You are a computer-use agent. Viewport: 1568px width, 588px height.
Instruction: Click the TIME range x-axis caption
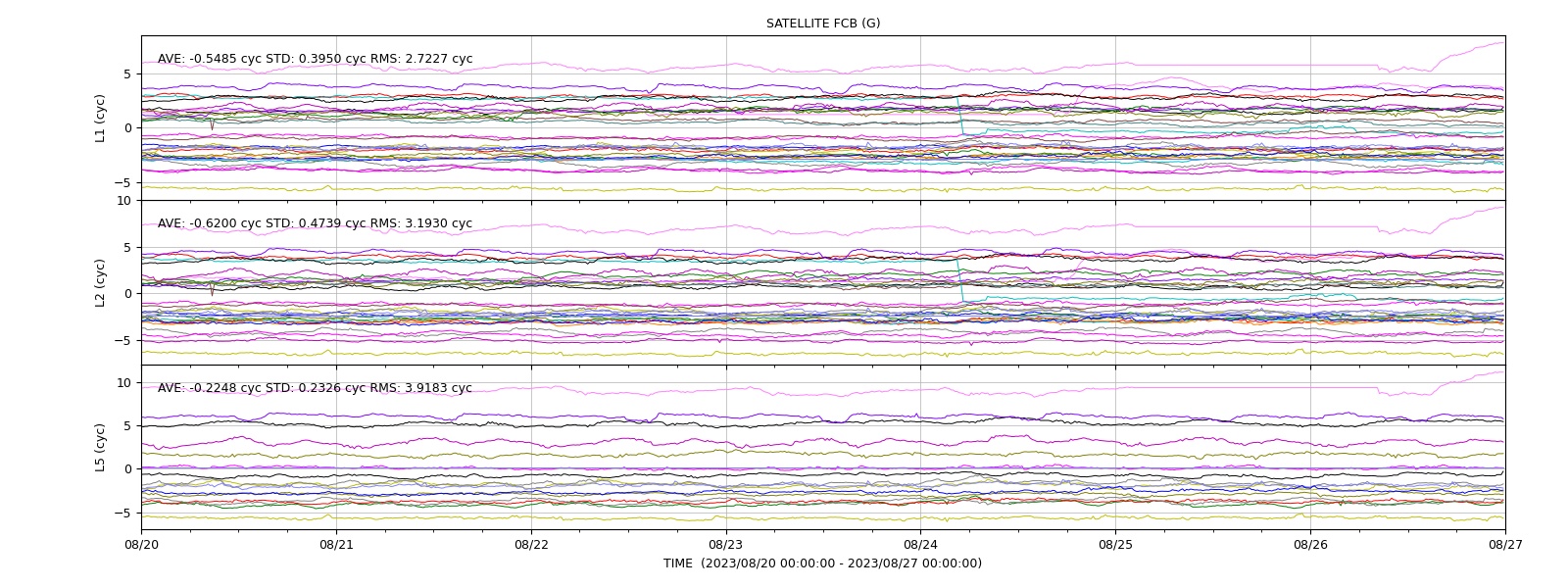coord(822,563)
